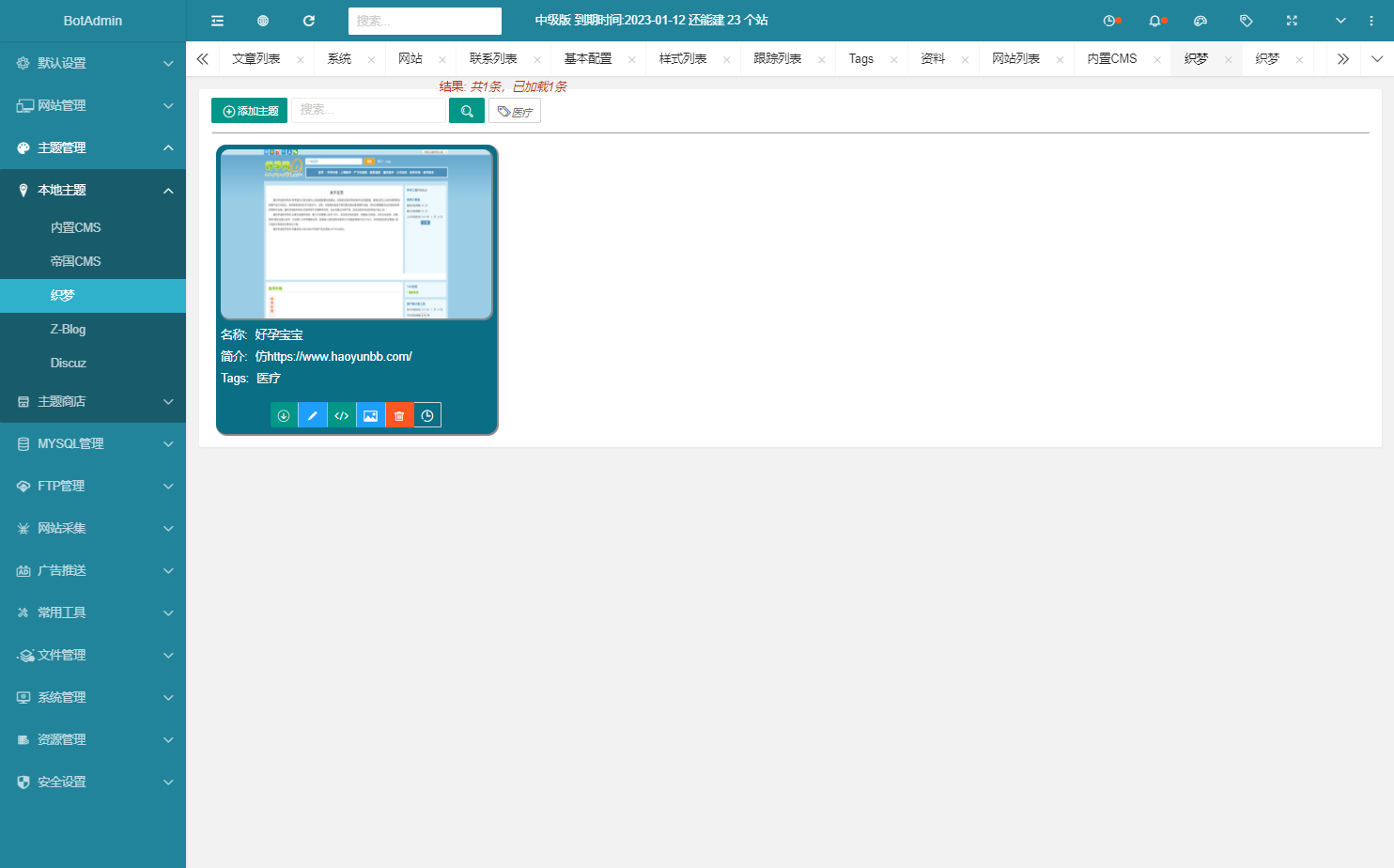
Task: Click the globe icon in the top bar
Action: coord(263,21)
